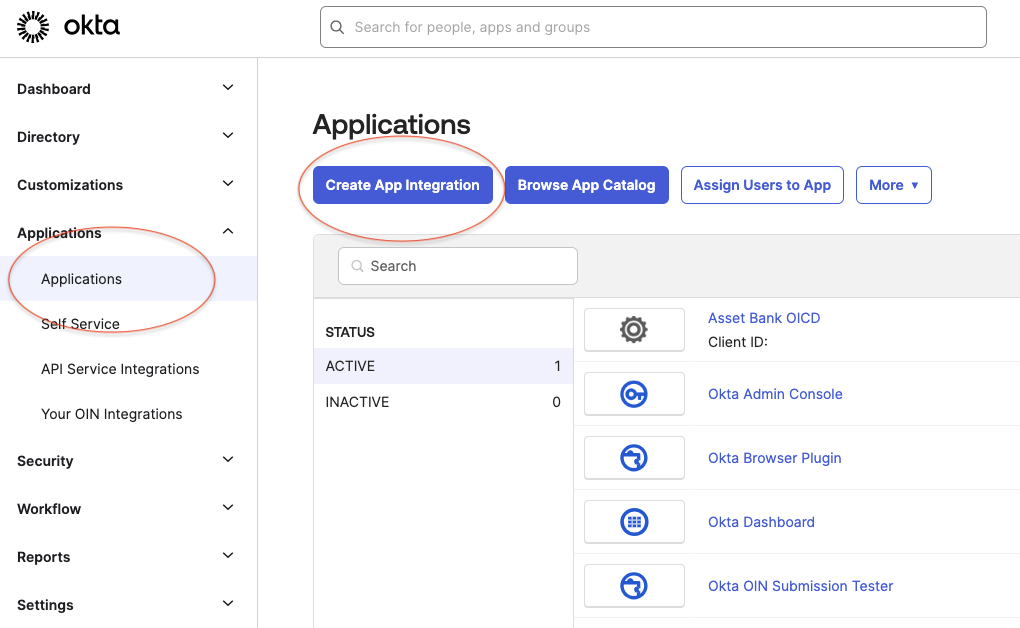This screenshot has width=1020, height=628.
Task: Collapse the Applications section chevron
Action: (228, 231)
